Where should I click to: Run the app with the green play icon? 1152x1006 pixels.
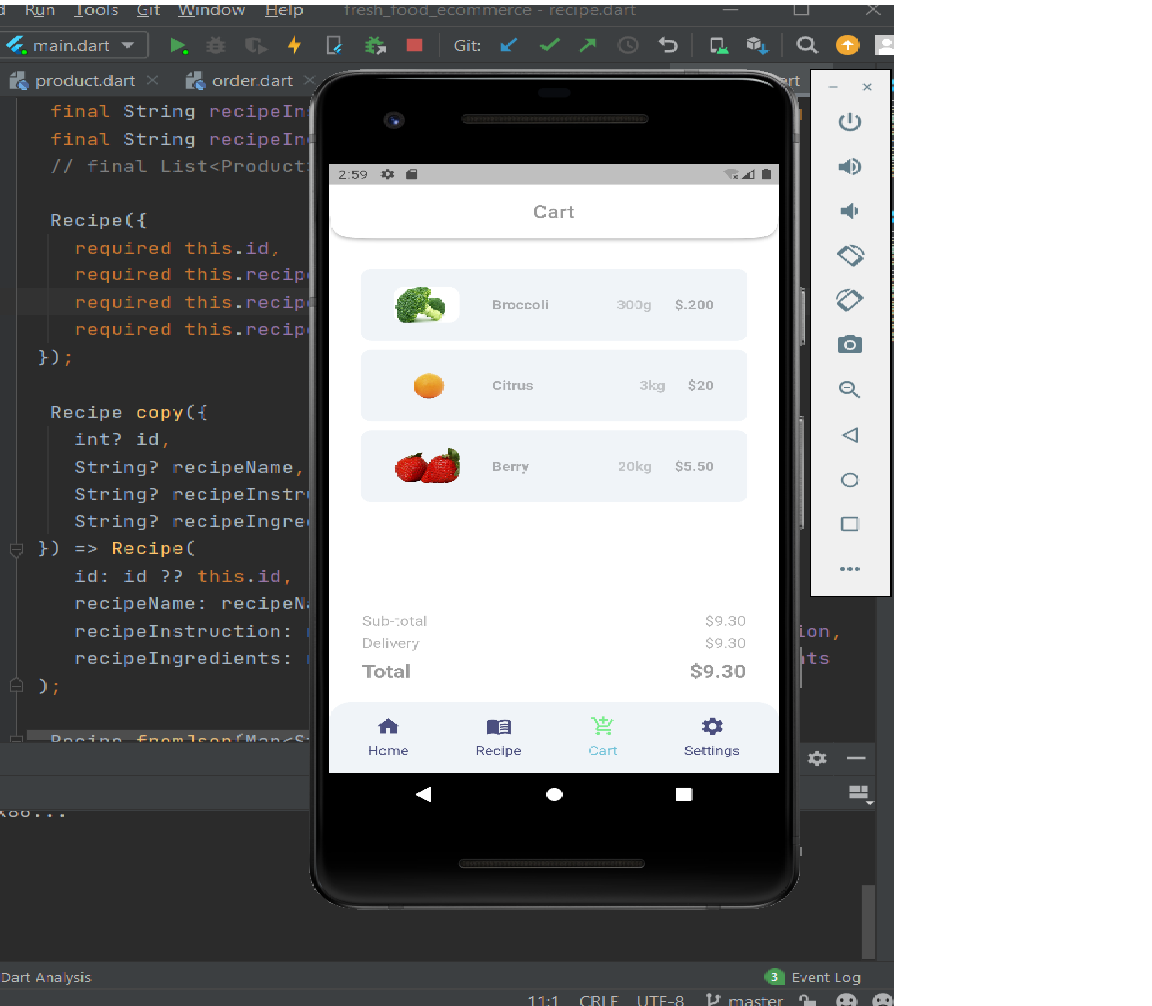coord(177,46)
